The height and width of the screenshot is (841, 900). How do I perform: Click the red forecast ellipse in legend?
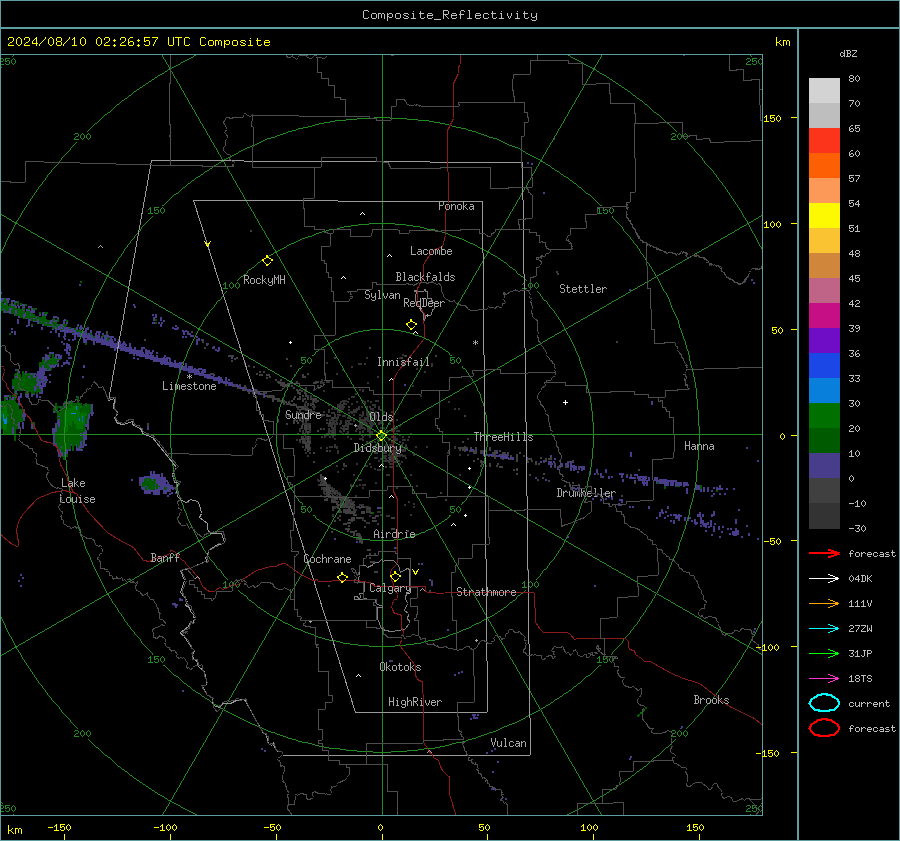click(x=824, y=728)
